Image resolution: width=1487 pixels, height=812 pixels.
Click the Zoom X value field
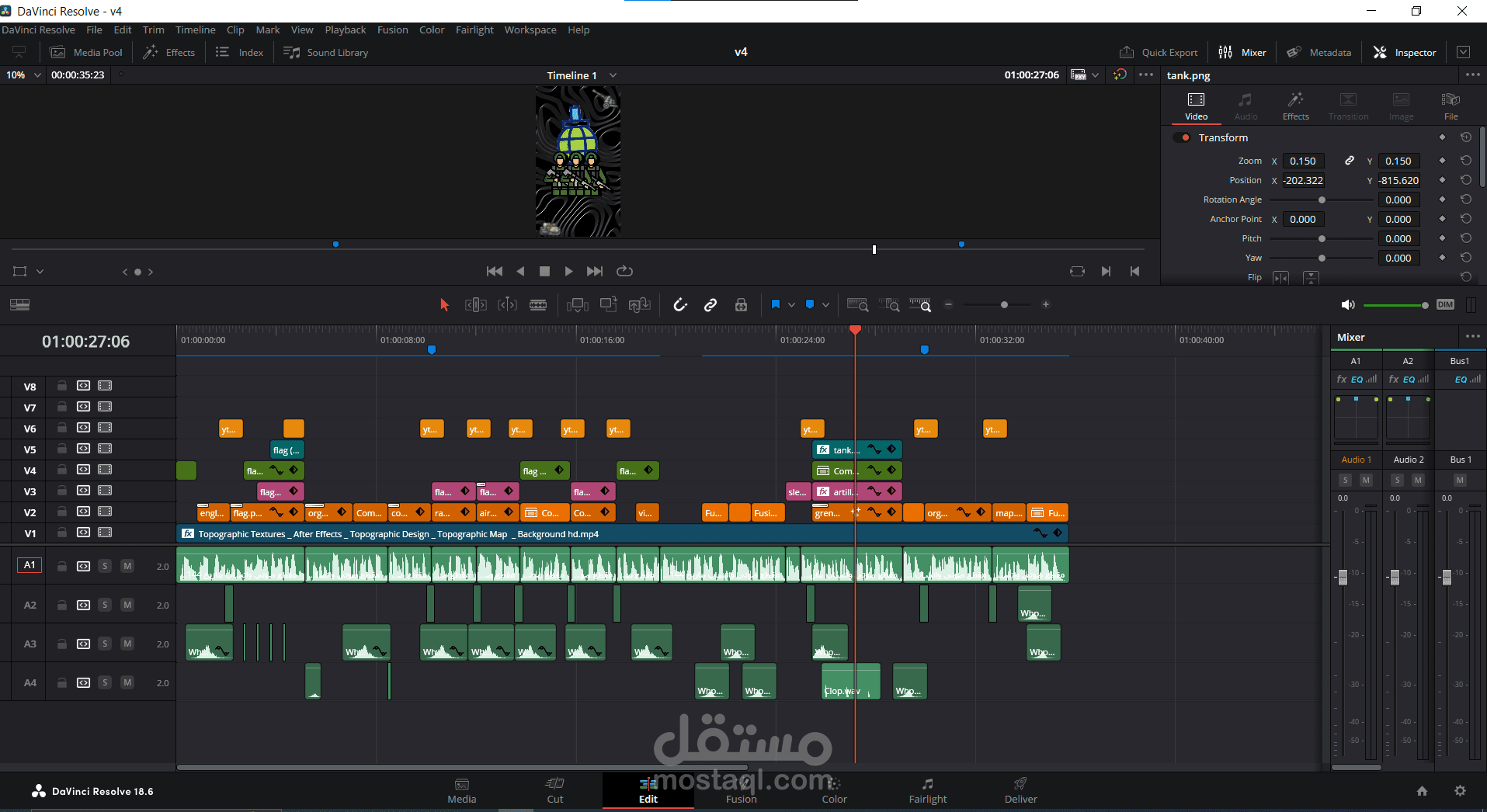coord(1303,161)
